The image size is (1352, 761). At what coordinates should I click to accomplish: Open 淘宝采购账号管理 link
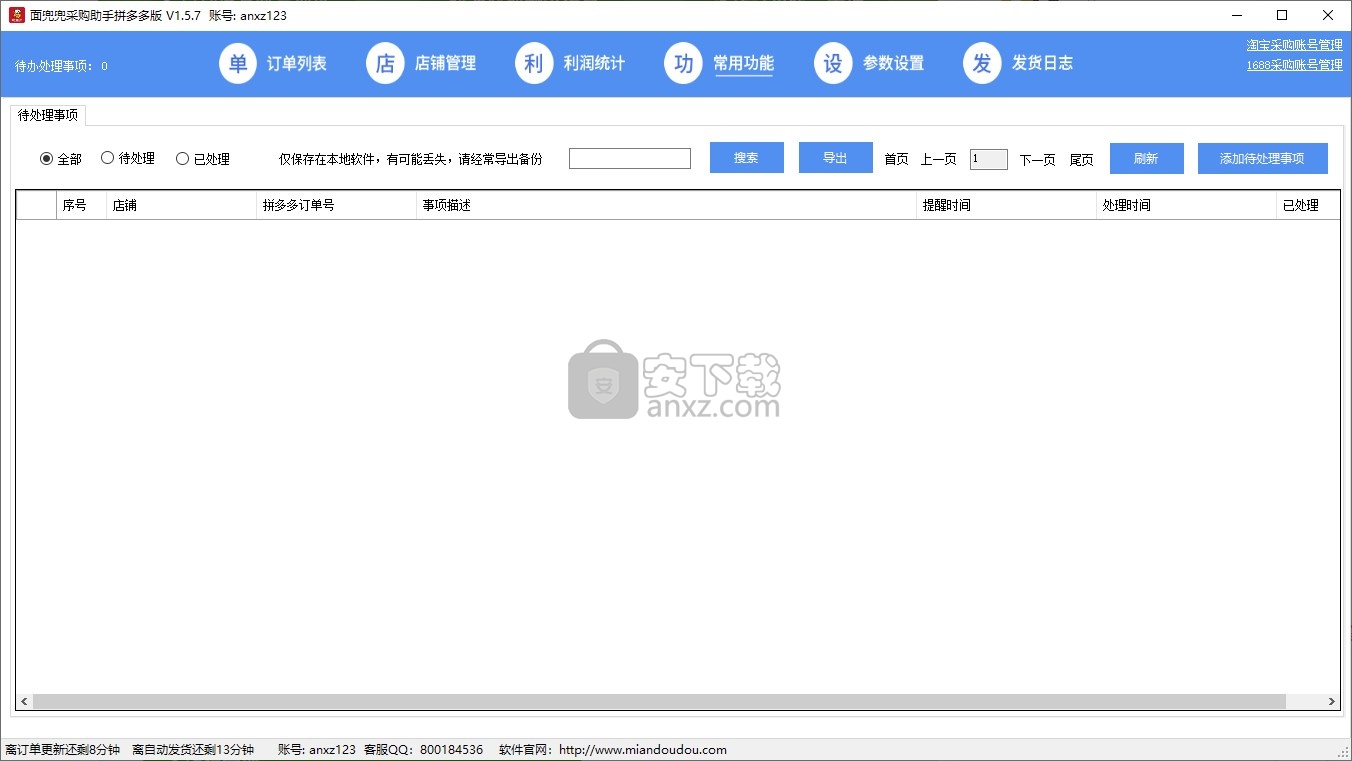pos(1294,45)
